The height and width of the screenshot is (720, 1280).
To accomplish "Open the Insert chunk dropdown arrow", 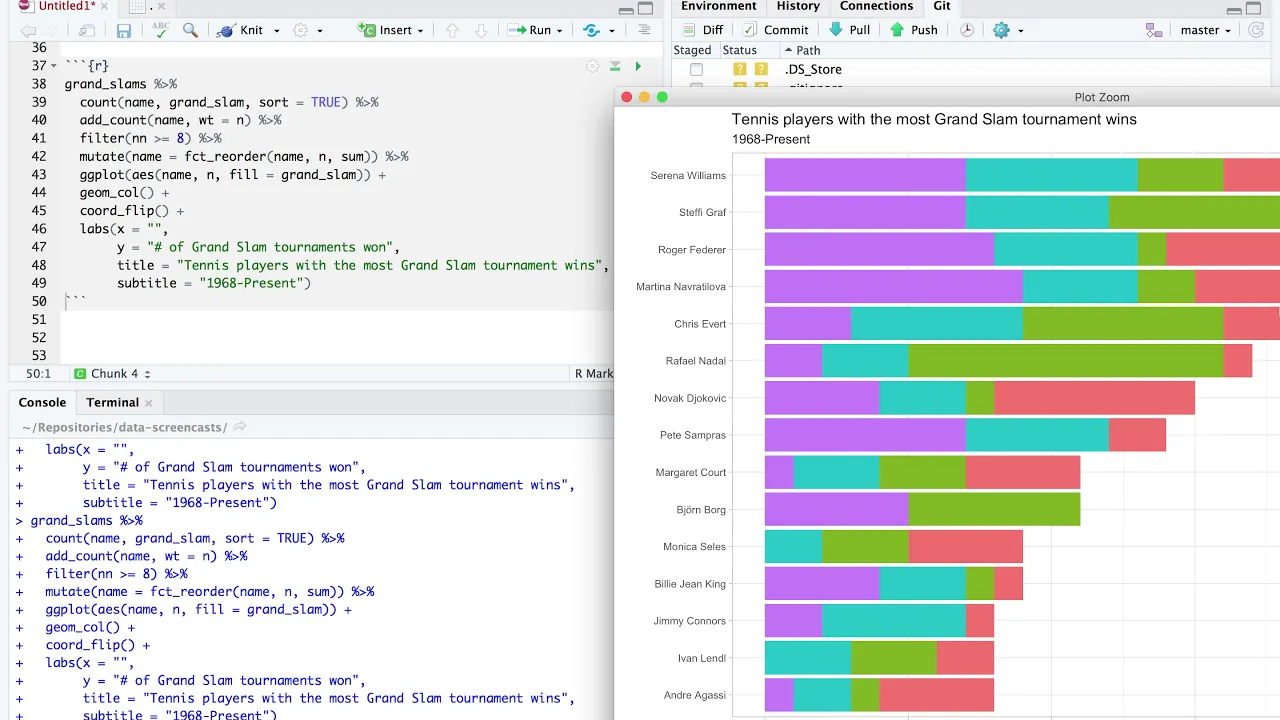I will (x=420, y=31).
